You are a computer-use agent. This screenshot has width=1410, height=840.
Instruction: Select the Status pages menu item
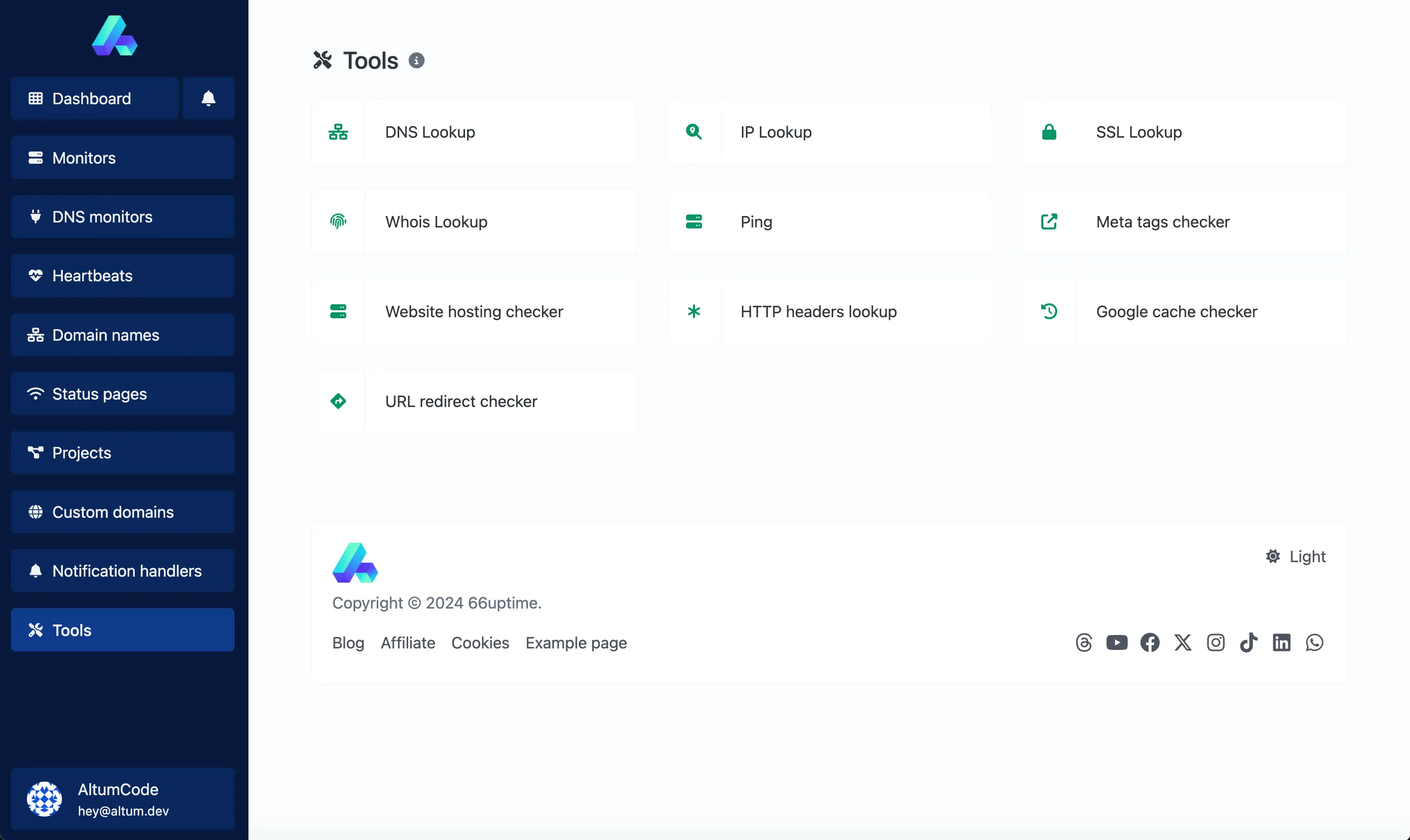coord(119,393)
